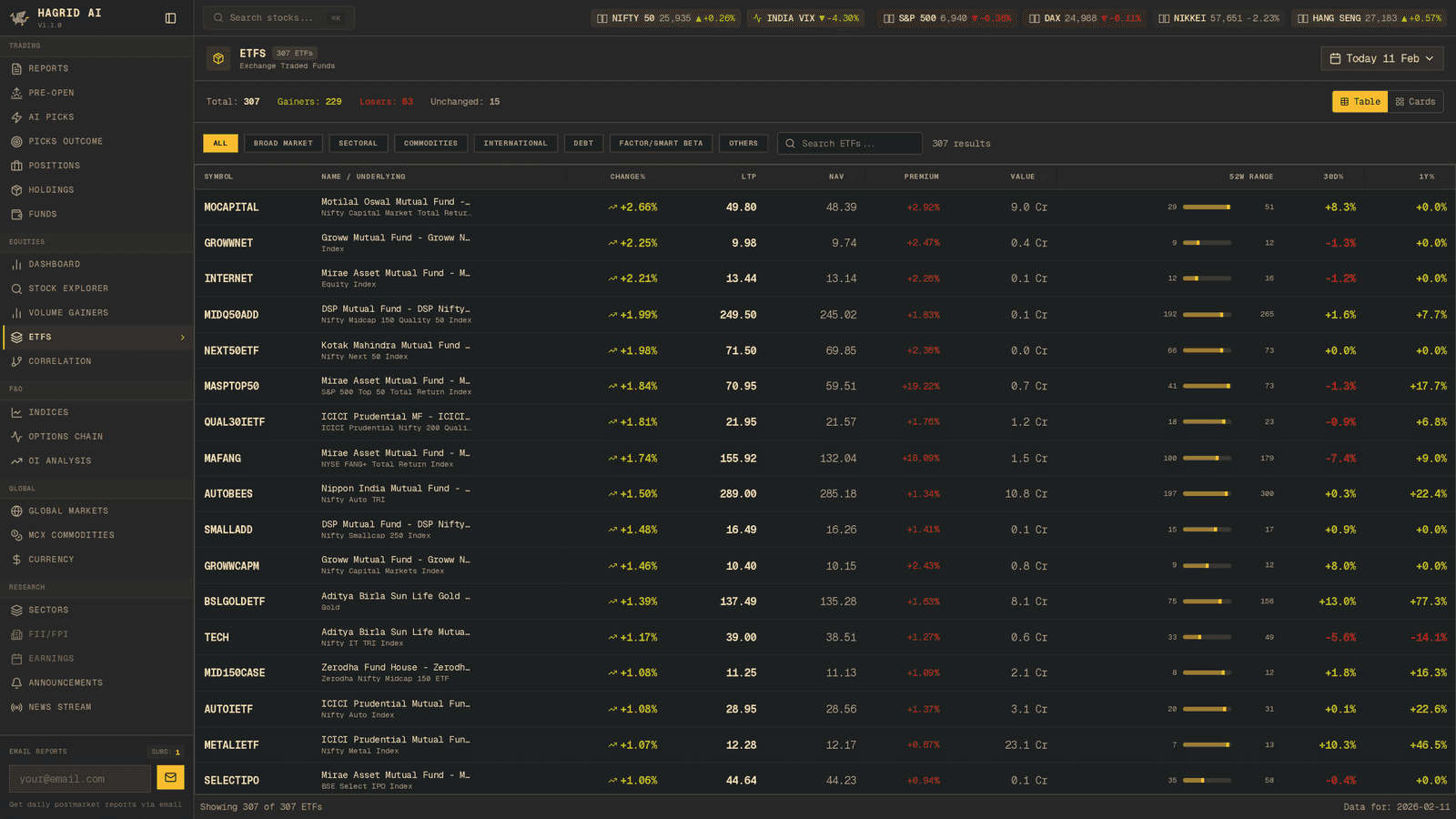Open Options Chain pulse icon
Viewport: 1456px width, 819px height.
pos(16,437)
